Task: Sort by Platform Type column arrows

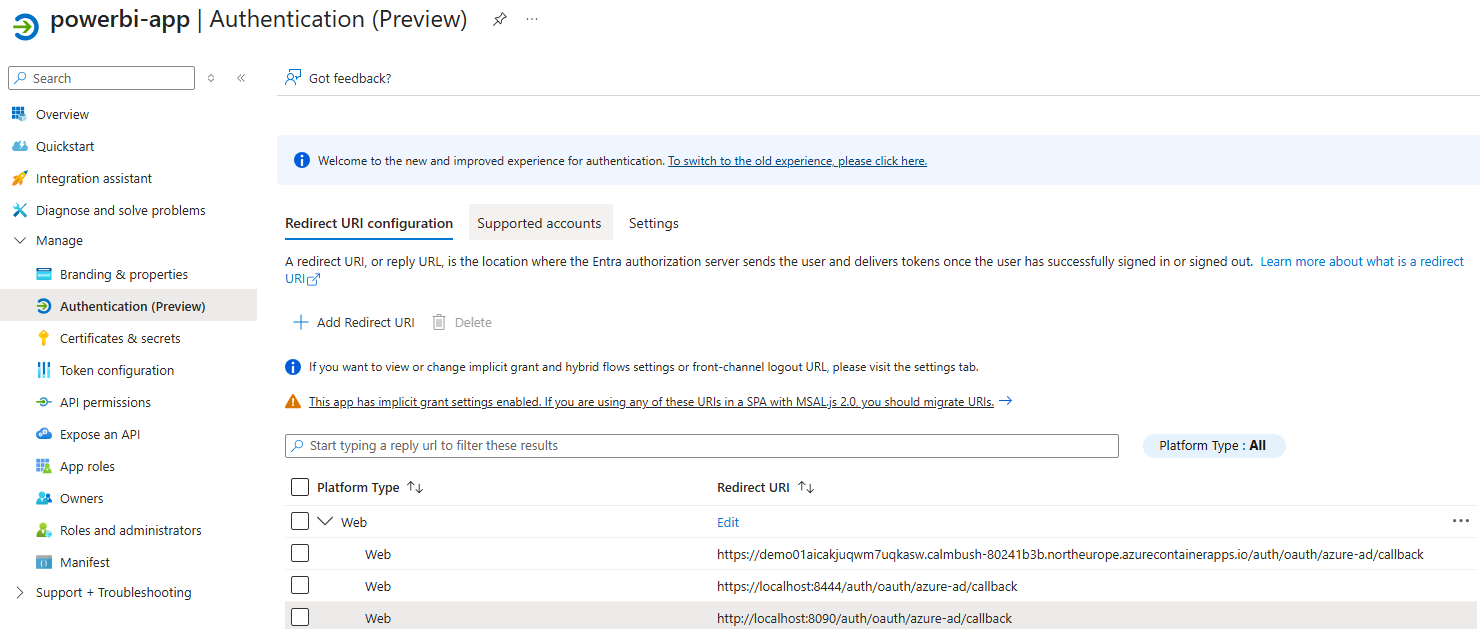Action: point(415,487)
